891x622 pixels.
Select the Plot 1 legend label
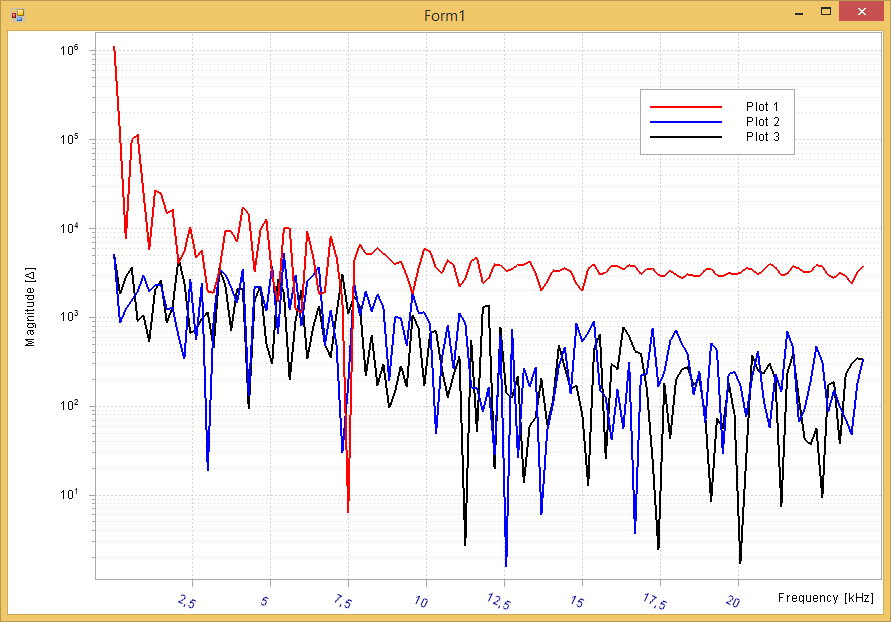click(762, 106)
